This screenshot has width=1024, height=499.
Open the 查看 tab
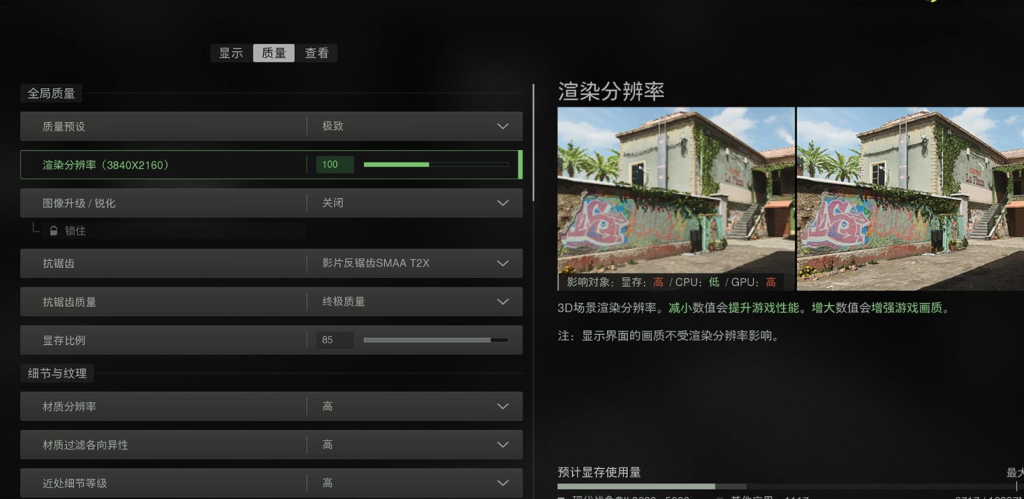pos(317,53)
